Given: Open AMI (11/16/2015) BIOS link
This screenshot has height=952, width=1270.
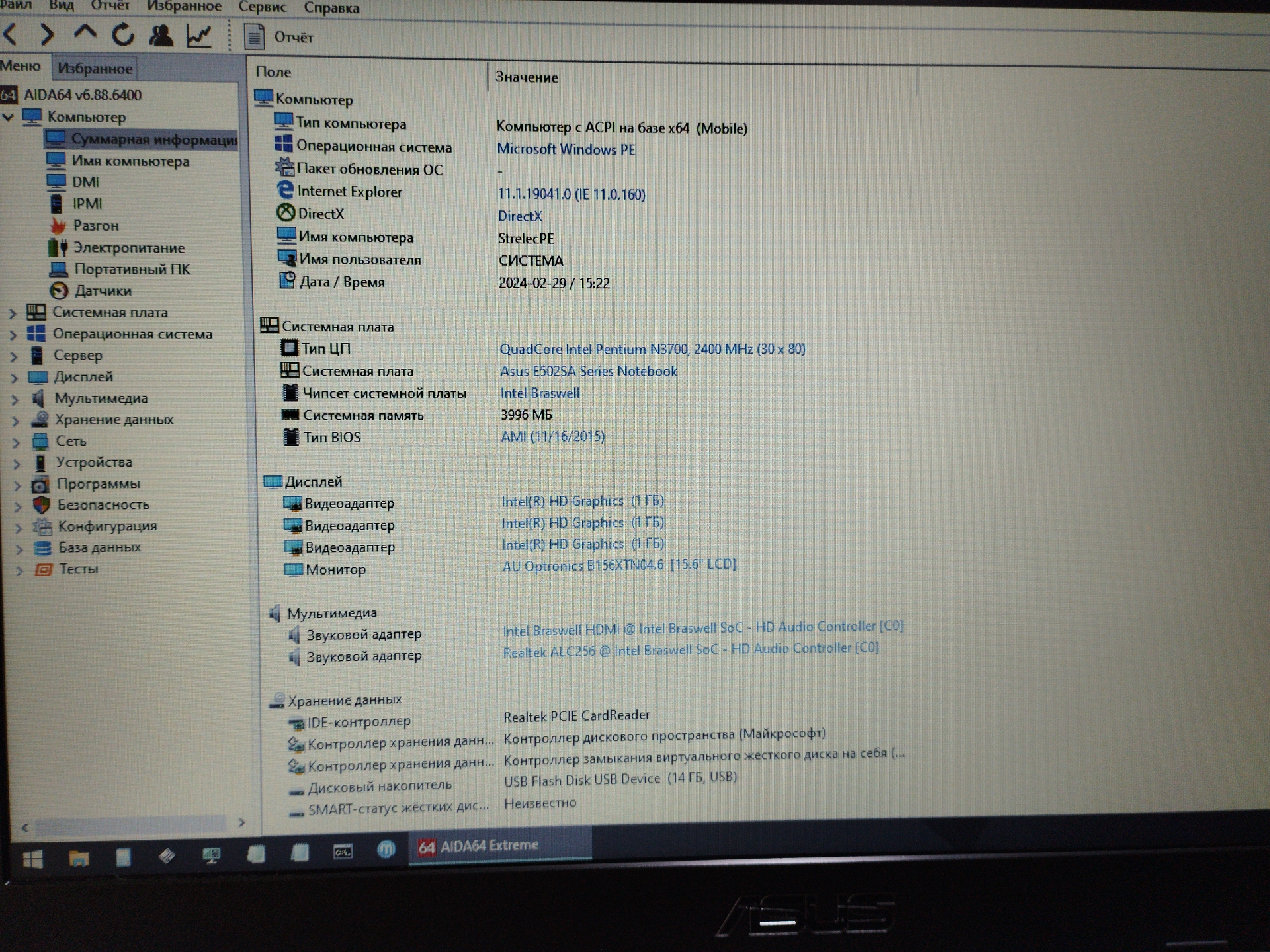Looking at the screenshot, I should pos(553,436).
